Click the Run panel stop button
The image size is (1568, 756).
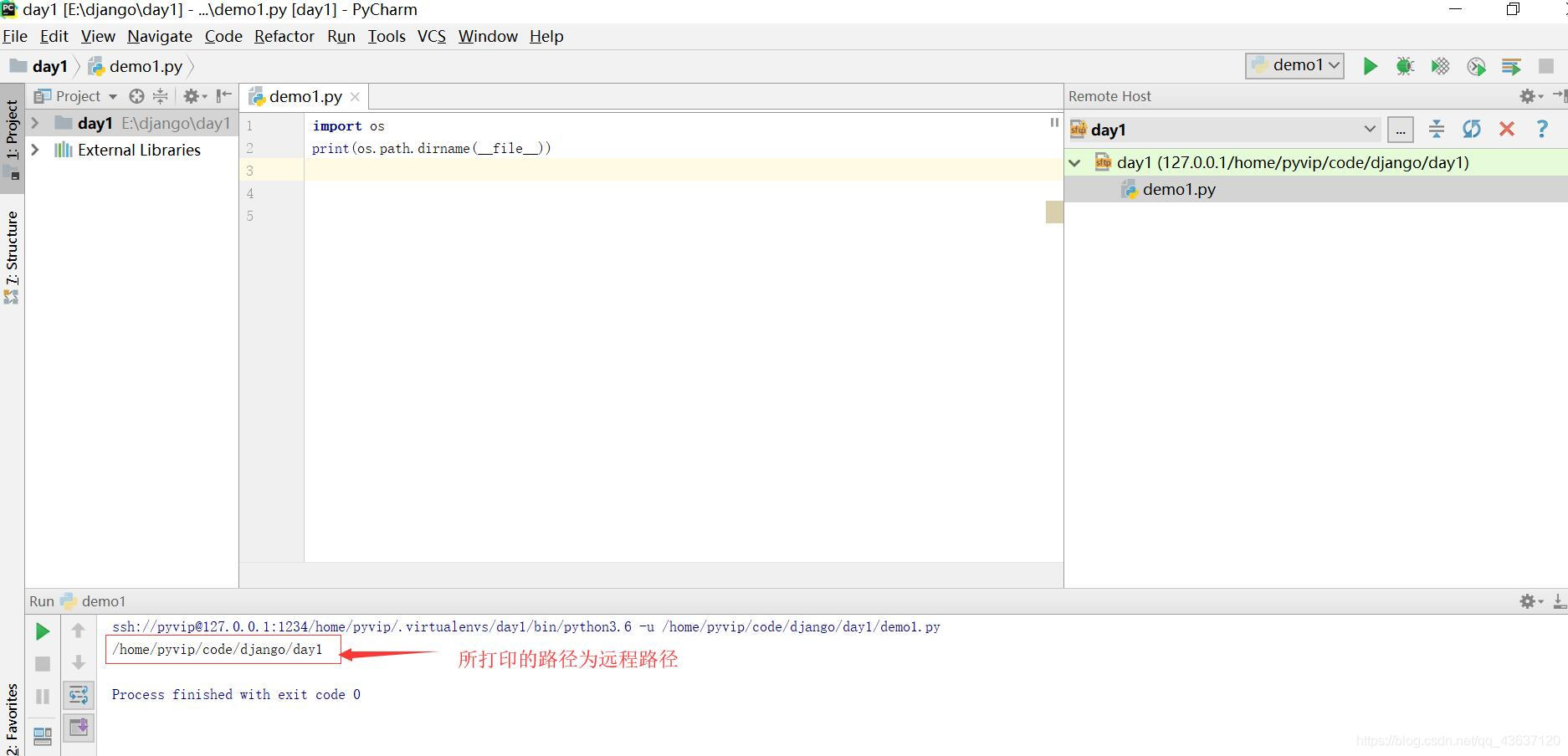point(43,664)
